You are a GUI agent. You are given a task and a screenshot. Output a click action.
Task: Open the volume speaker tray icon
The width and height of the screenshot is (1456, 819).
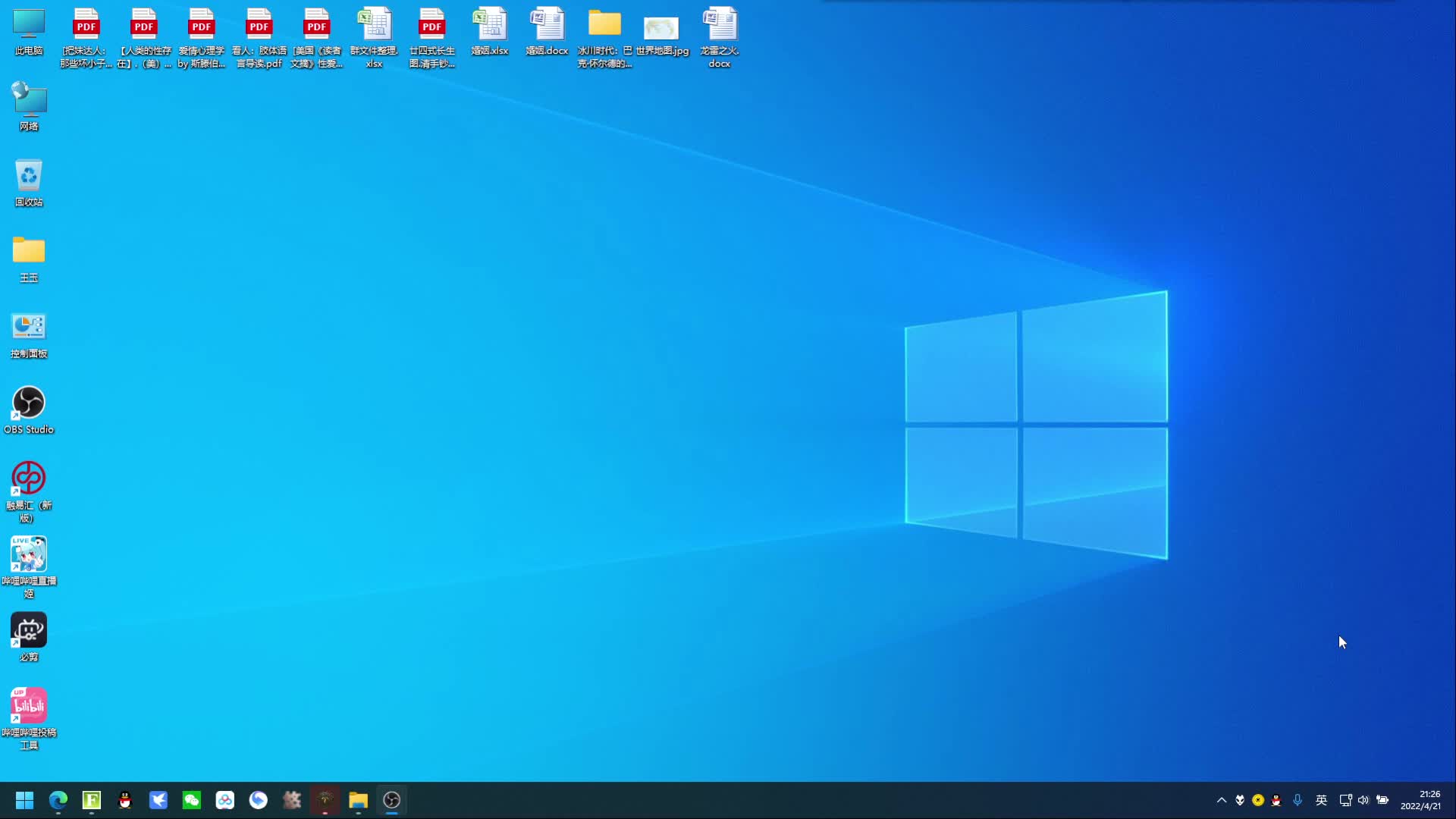(1363, 800)
